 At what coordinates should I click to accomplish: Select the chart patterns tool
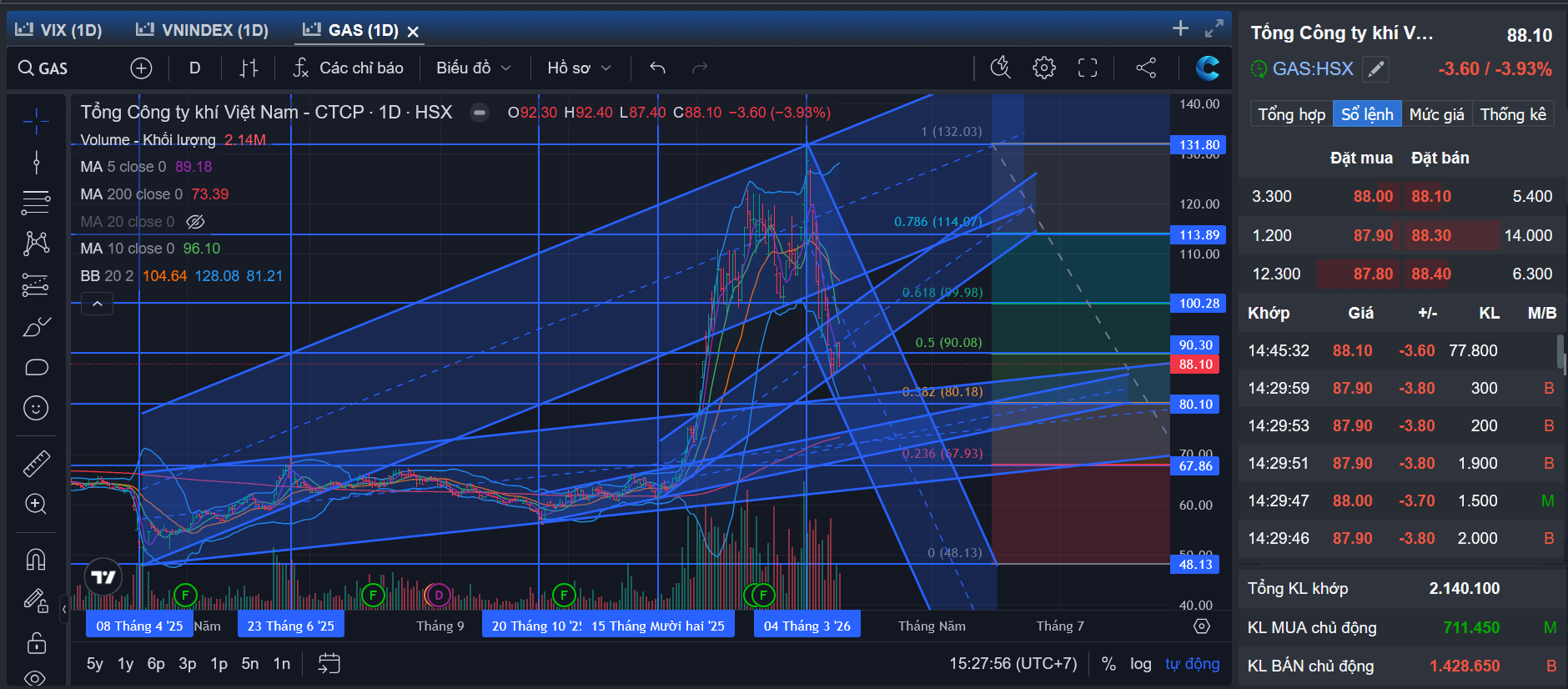[36, 243]
